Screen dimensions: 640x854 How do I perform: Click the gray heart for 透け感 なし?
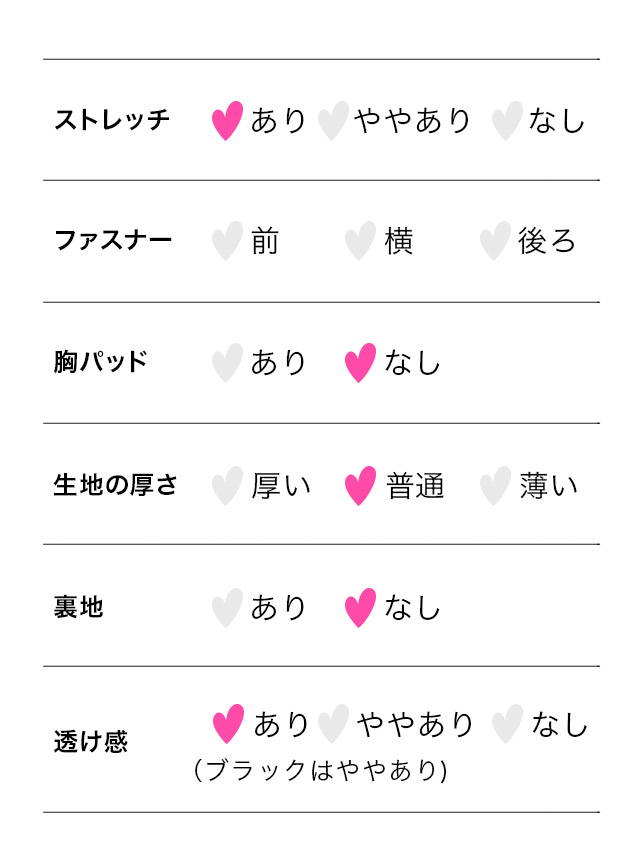[507, 724]
